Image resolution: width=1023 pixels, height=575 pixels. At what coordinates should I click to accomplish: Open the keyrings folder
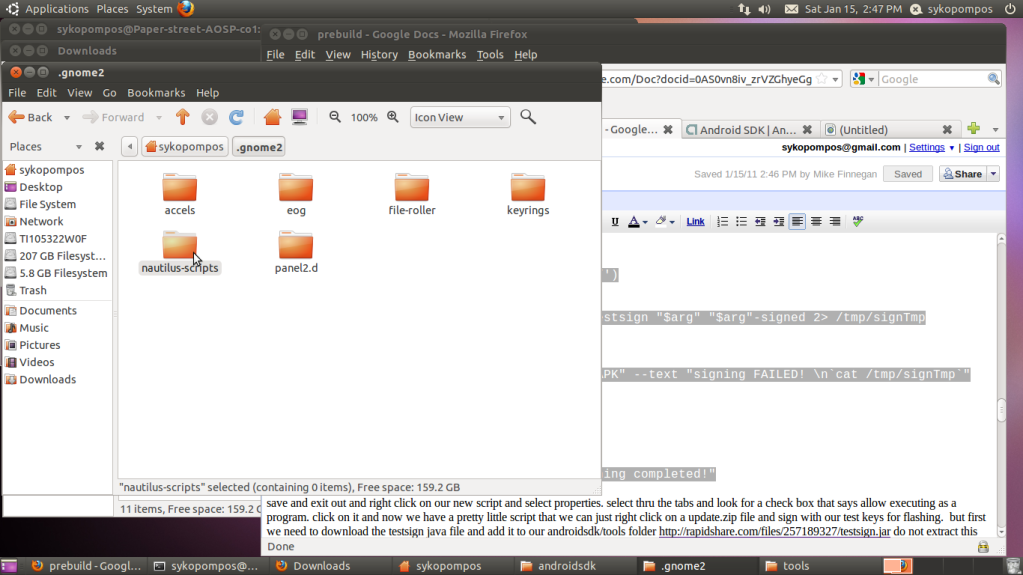click(528, 194)
